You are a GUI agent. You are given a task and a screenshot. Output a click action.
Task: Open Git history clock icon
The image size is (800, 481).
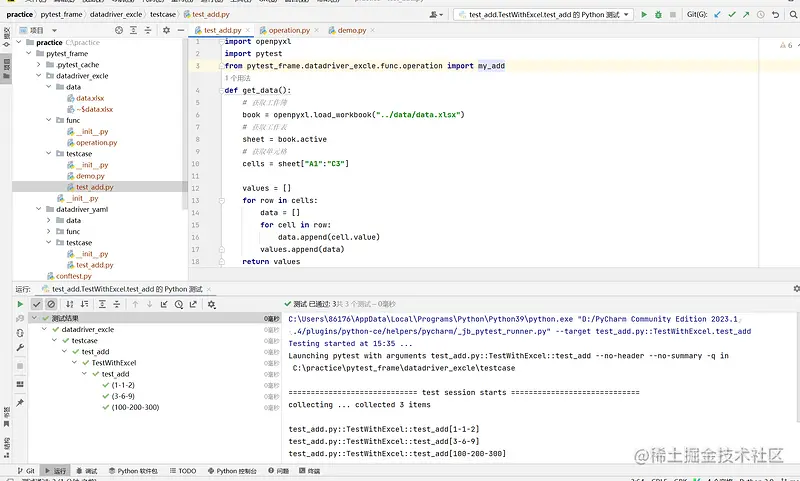point(761,15)
